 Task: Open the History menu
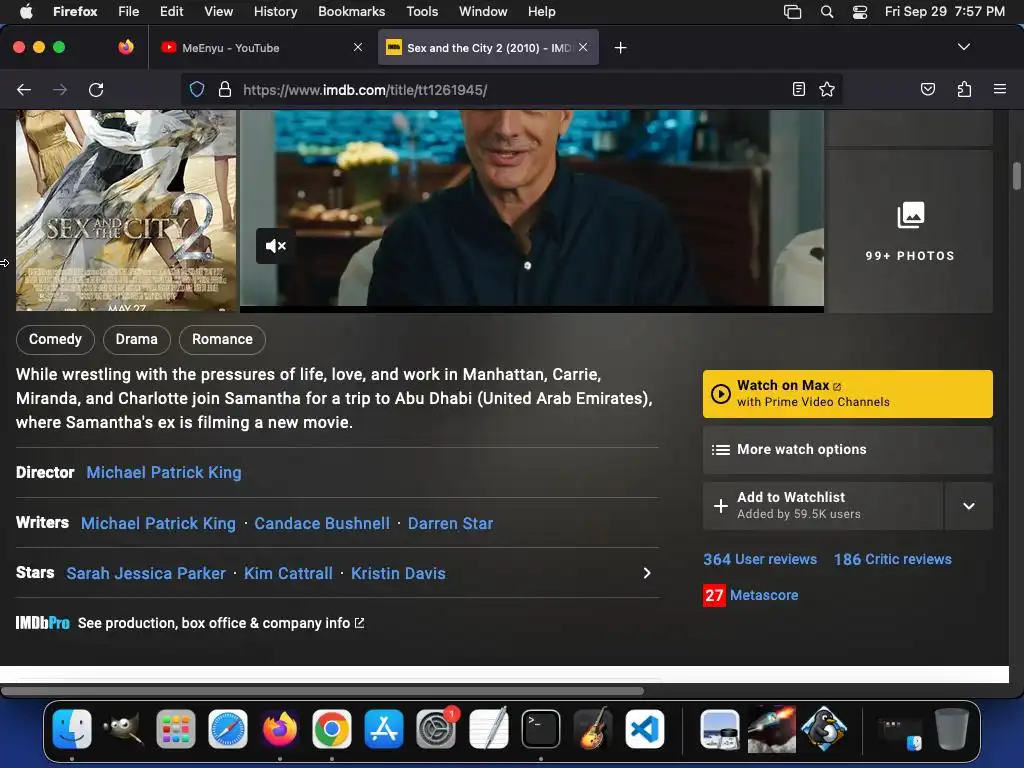pos(276,11)
